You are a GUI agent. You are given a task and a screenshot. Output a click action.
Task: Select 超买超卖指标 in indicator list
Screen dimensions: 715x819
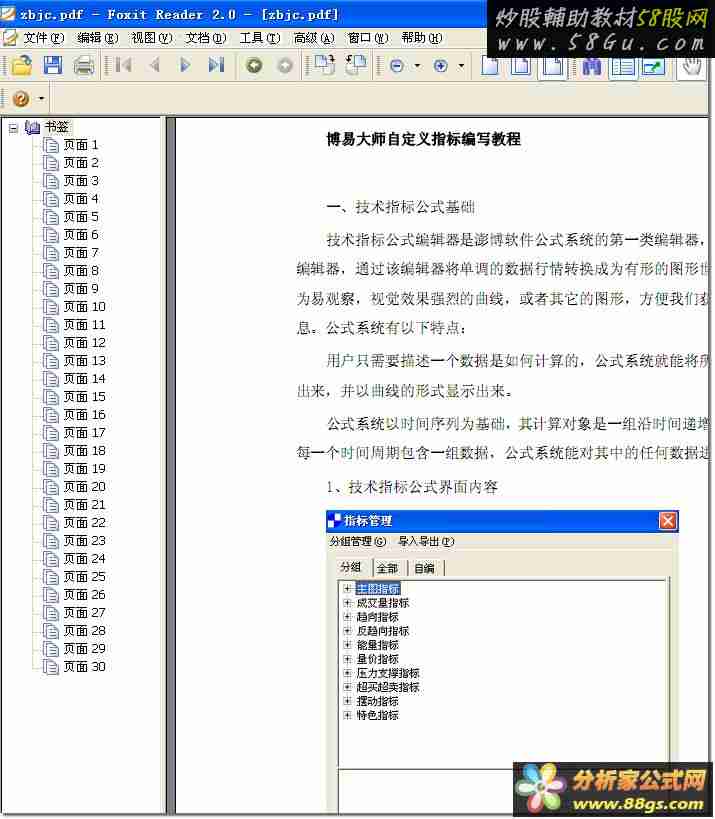(388, 687)
